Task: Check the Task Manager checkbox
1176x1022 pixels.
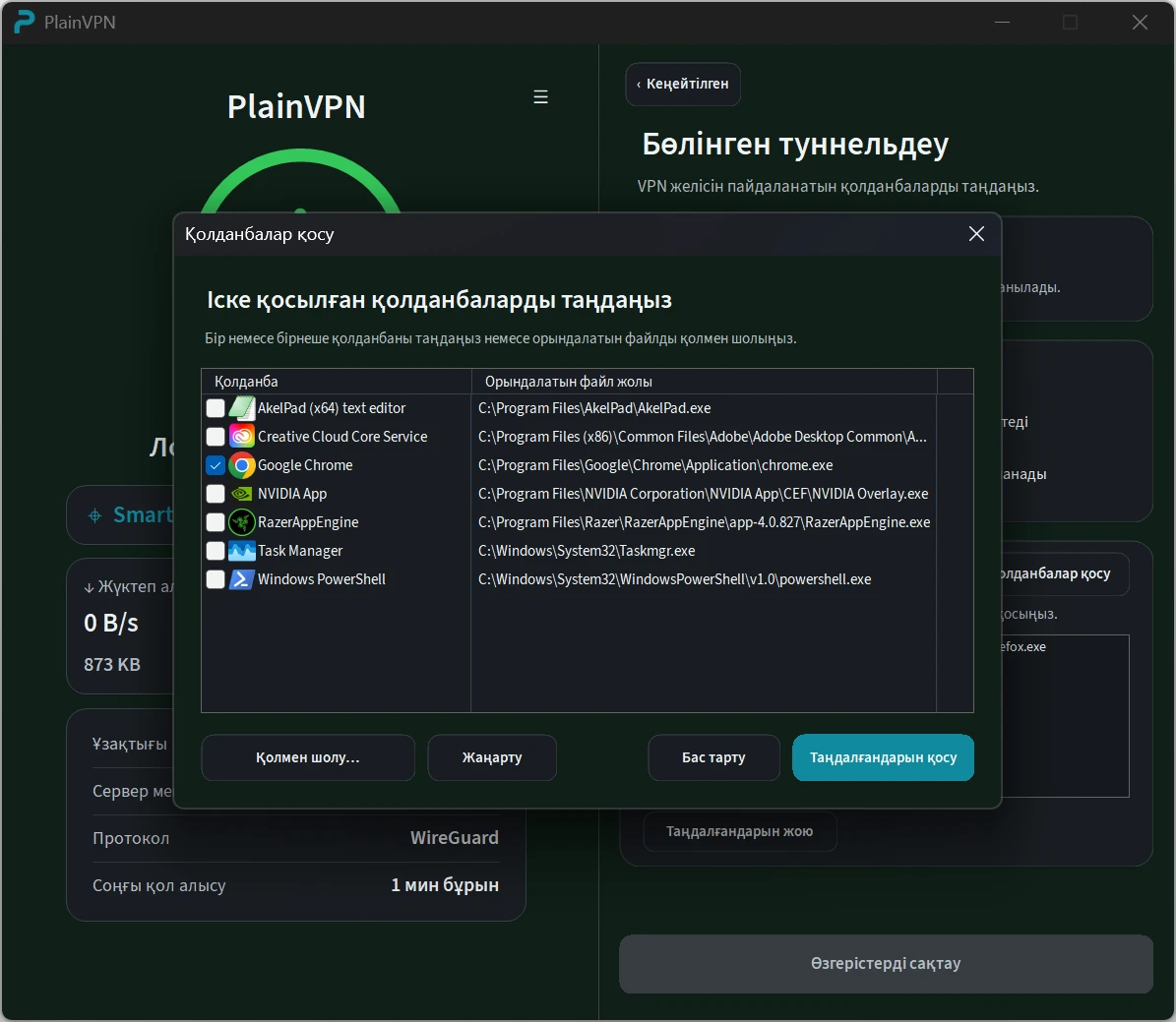Action: click(216, 551)
